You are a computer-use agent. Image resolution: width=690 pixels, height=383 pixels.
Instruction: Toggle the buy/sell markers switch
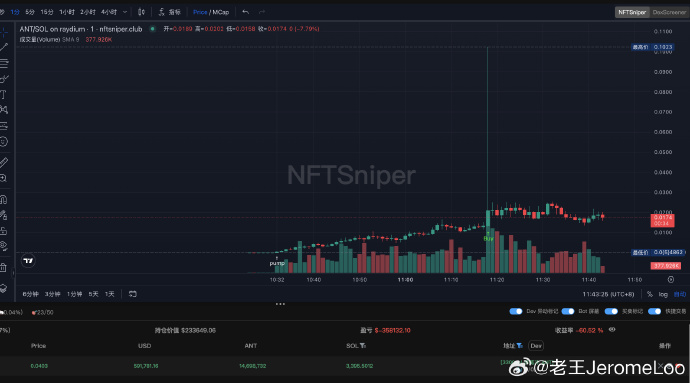point(611,311)
